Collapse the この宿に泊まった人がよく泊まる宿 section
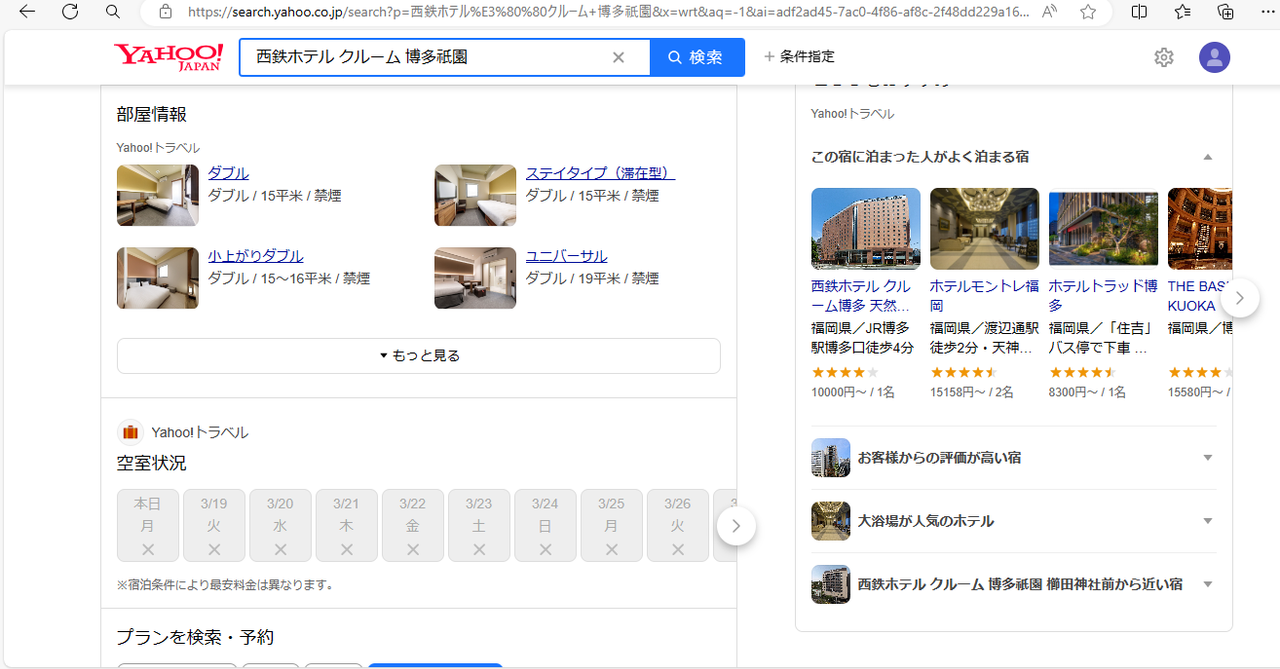This screenshot has height=669, width=1280. (x=1207, y=156)
